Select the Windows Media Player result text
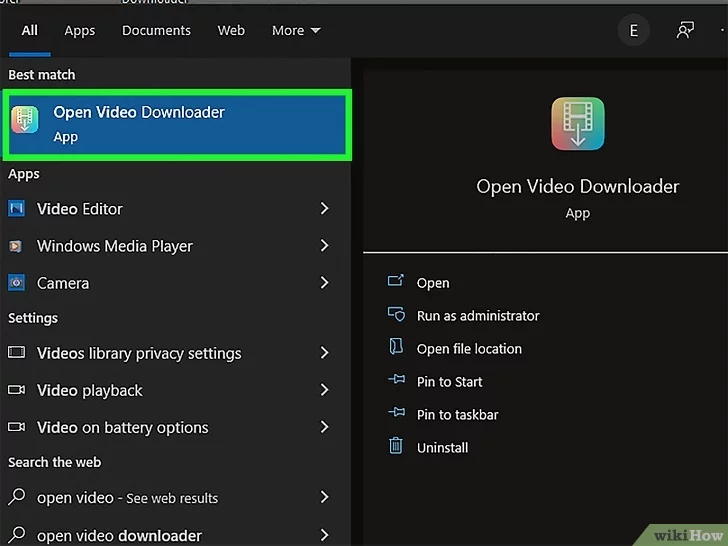 (x=115, y=246)
